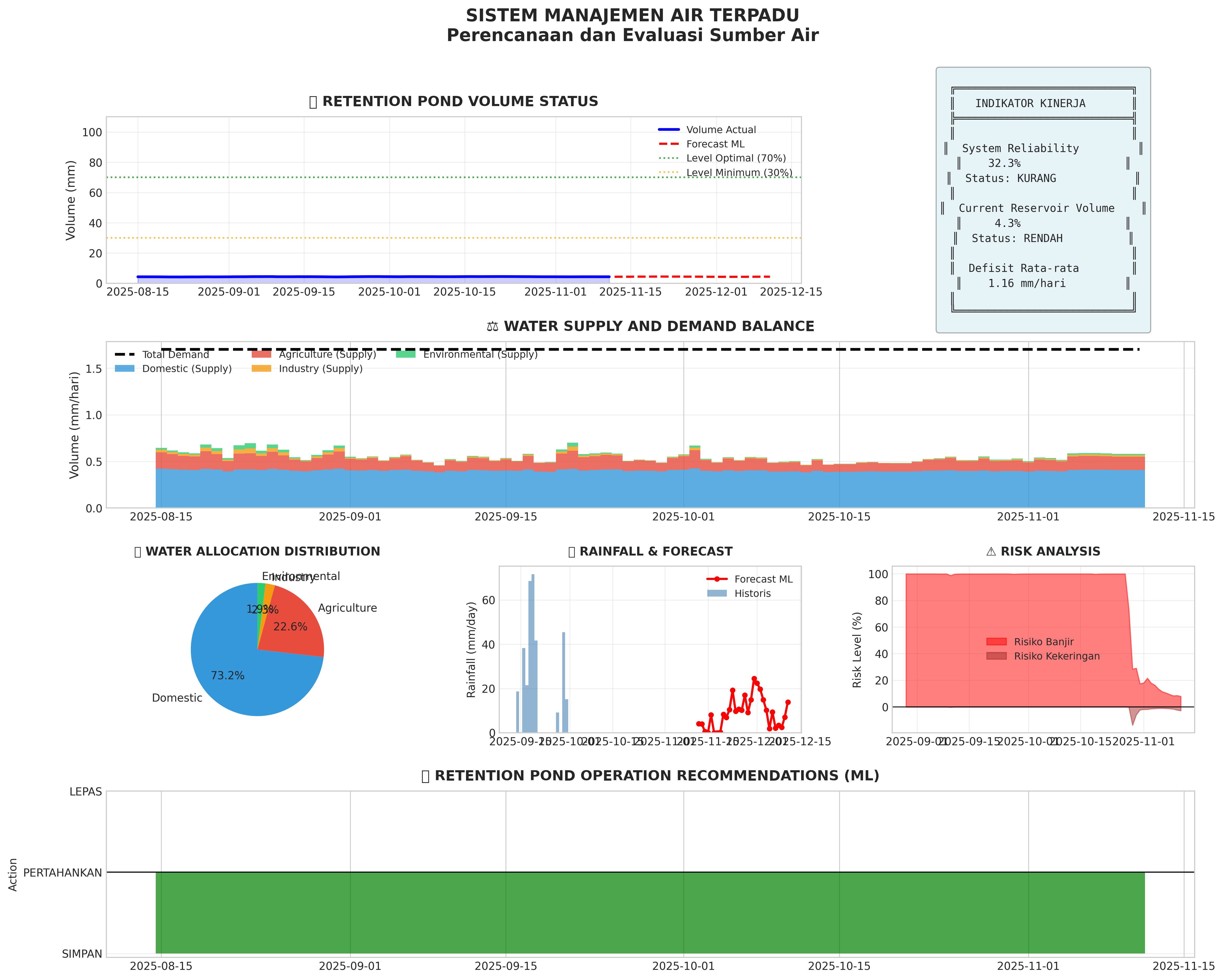Click the System Reliability 32.3% indicator

coord(1004,163)
